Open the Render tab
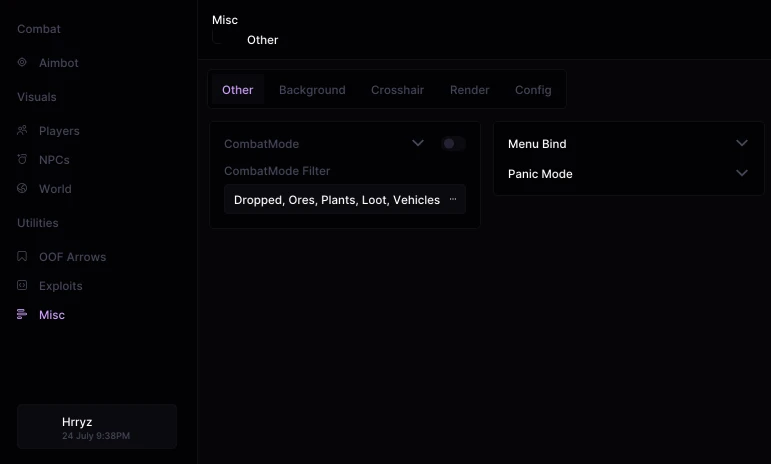Screen dimensions: 771x464 click(x=470, y=90)
